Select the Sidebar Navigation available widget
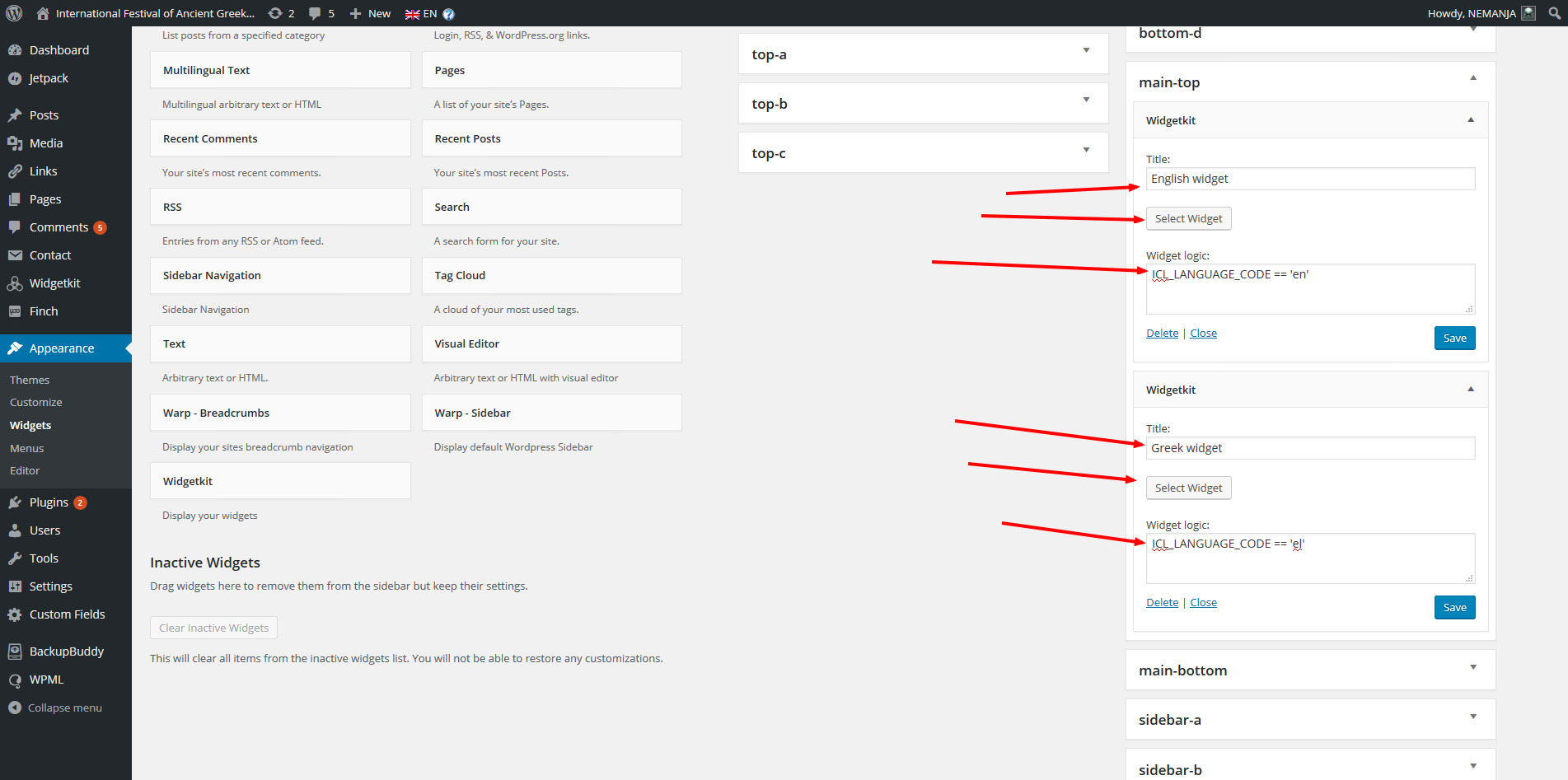 click(280, 275)
